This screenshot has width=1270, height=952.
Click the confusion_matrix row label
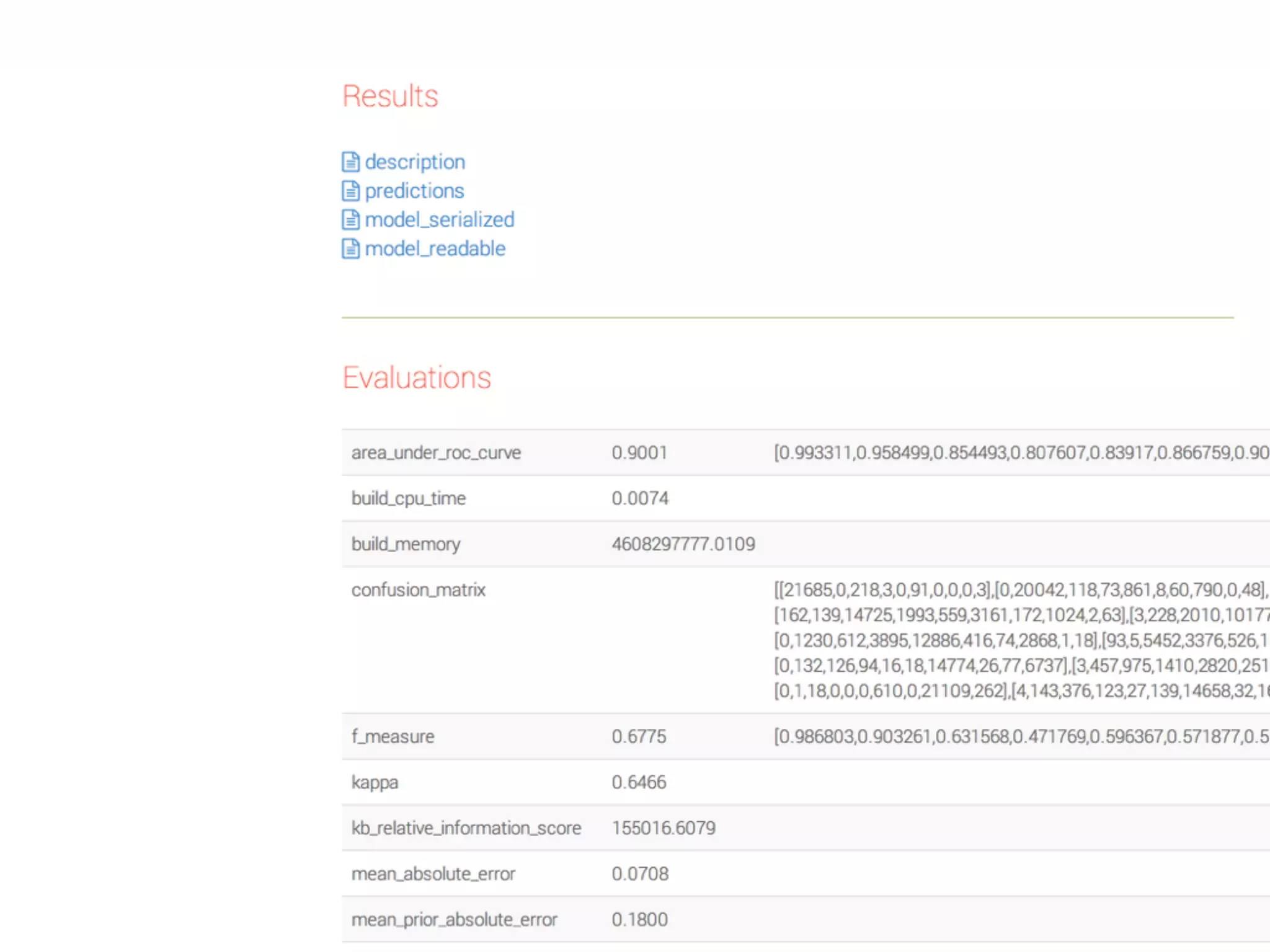tap(418, 590)
